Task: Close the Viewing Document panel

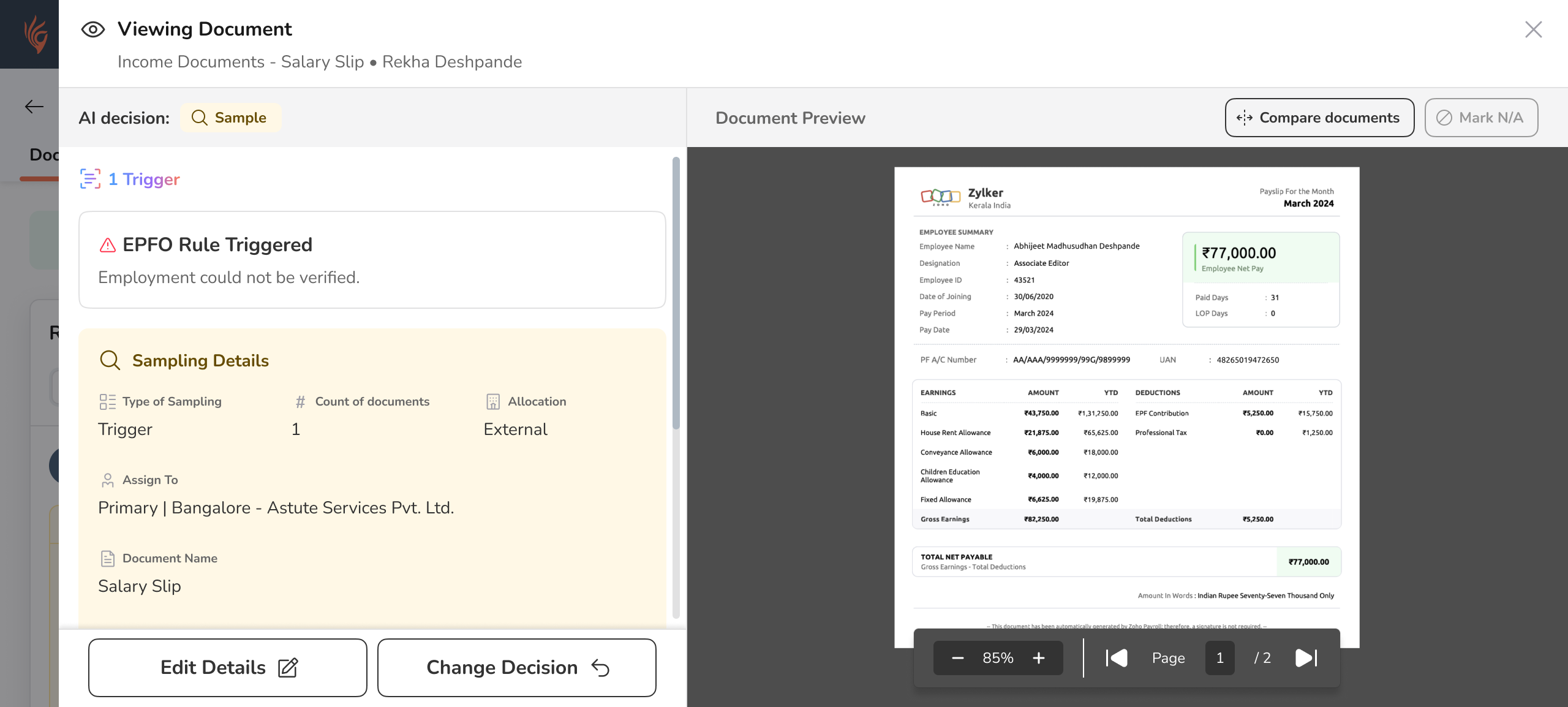Action: (1533, 29)
